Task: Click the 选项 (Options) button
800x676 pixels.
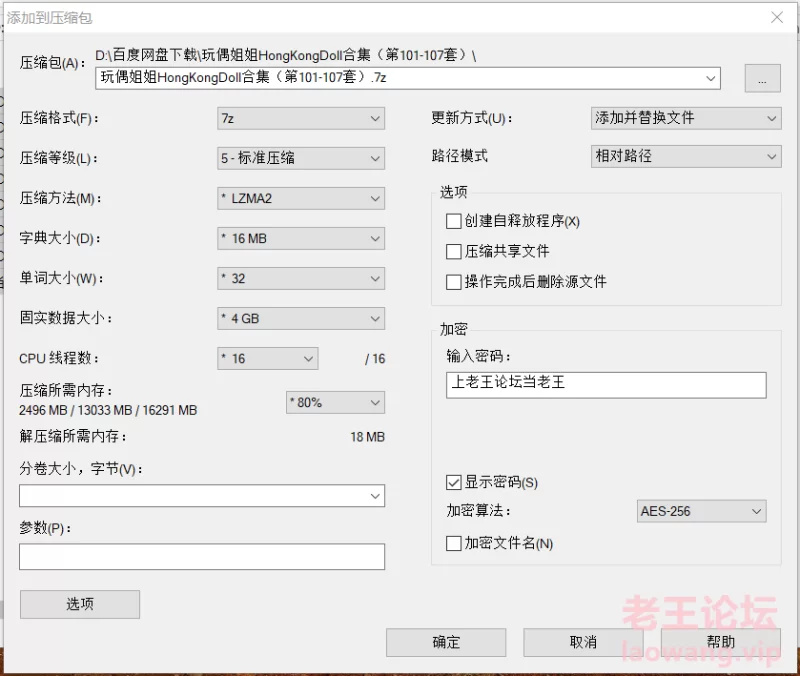Action: (x=79, y=604)
